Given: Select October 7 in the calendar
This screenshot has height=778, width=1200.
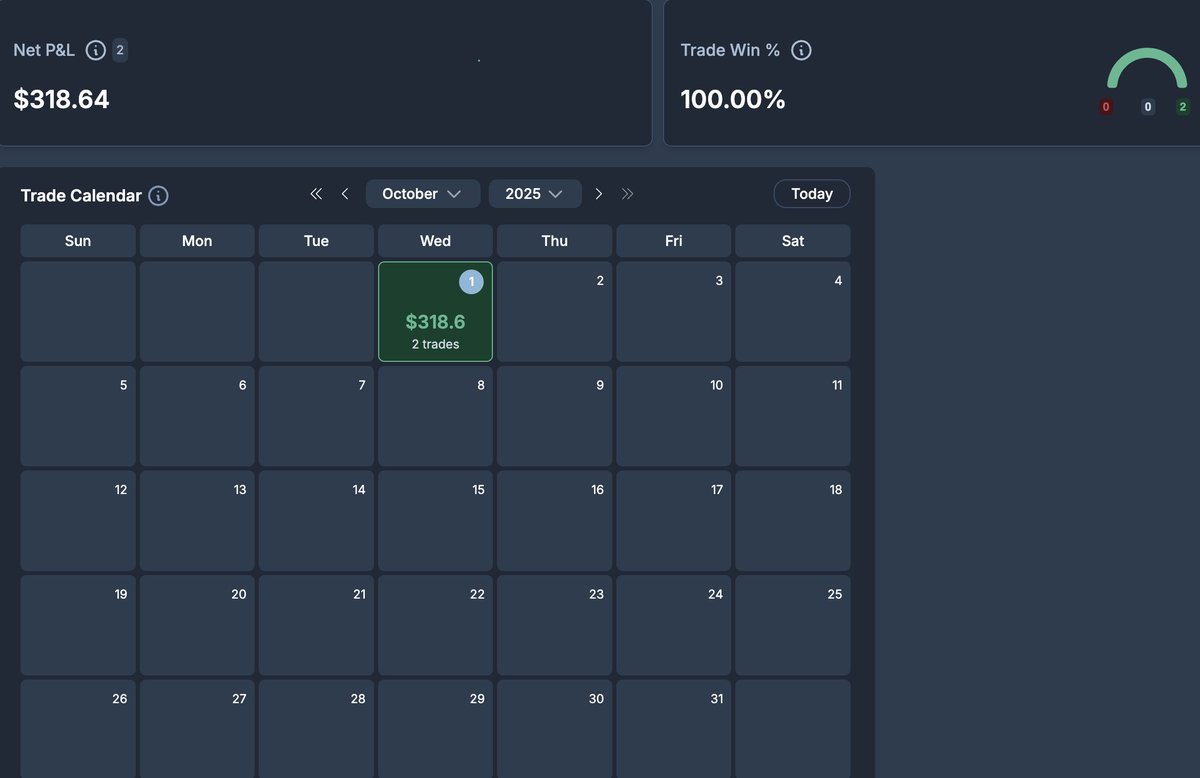Looking at the screenshot, I should 316,416.
